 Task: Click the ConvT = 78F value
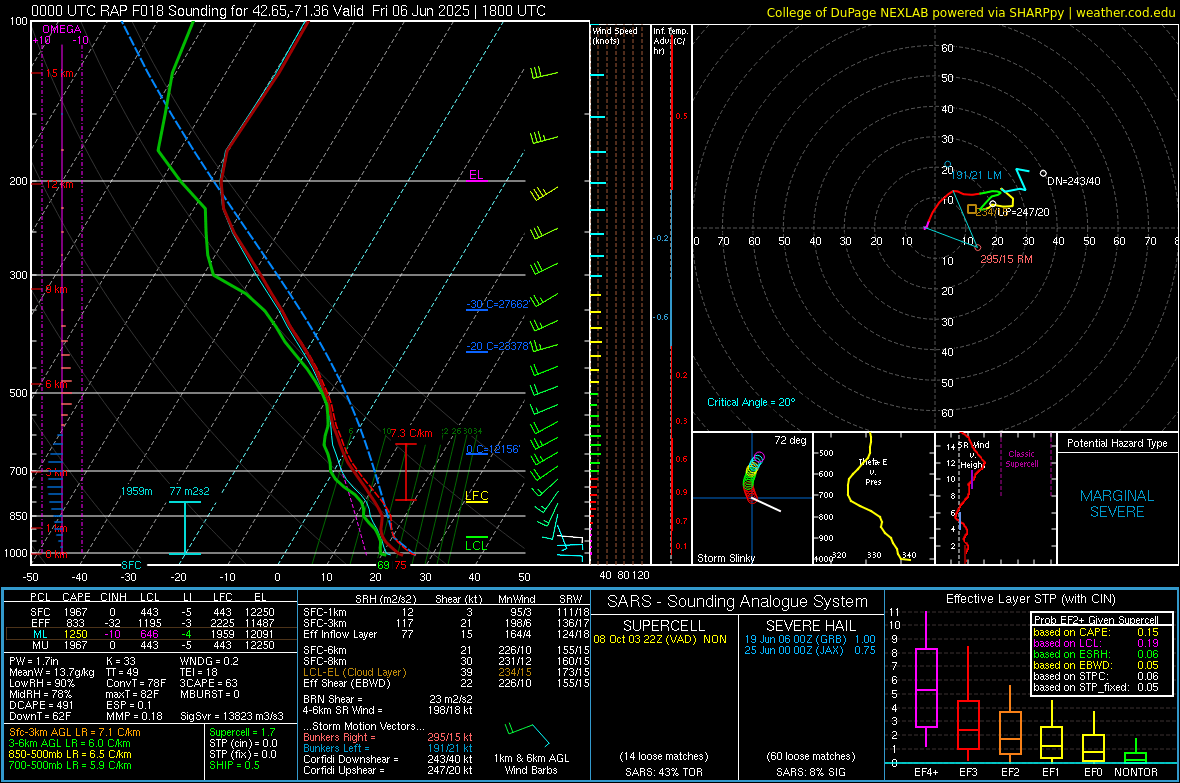136,684
